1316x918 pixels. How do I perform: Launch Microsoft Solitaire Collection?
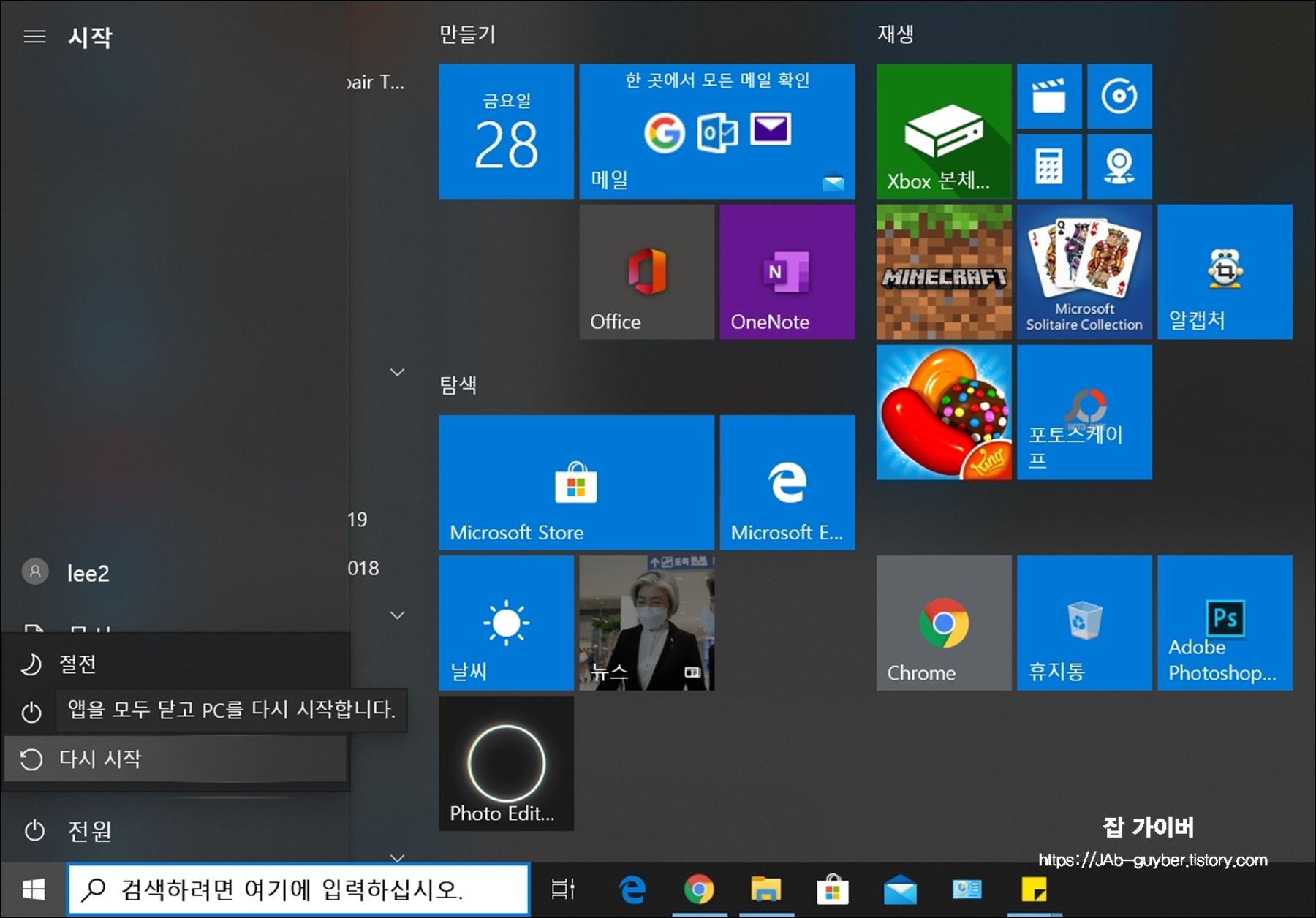coord(1084,272)
